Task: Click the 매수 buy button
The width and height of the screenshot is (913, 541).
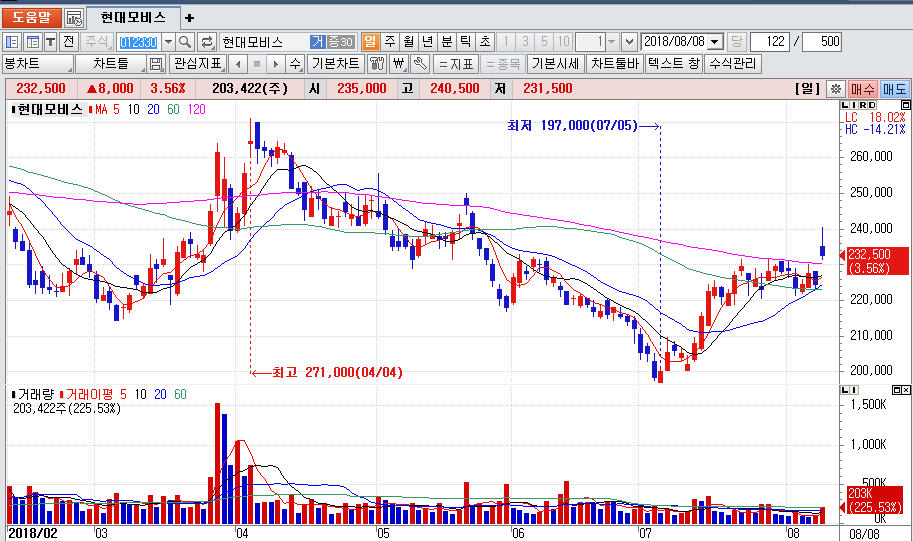Action: click(862, 88)
